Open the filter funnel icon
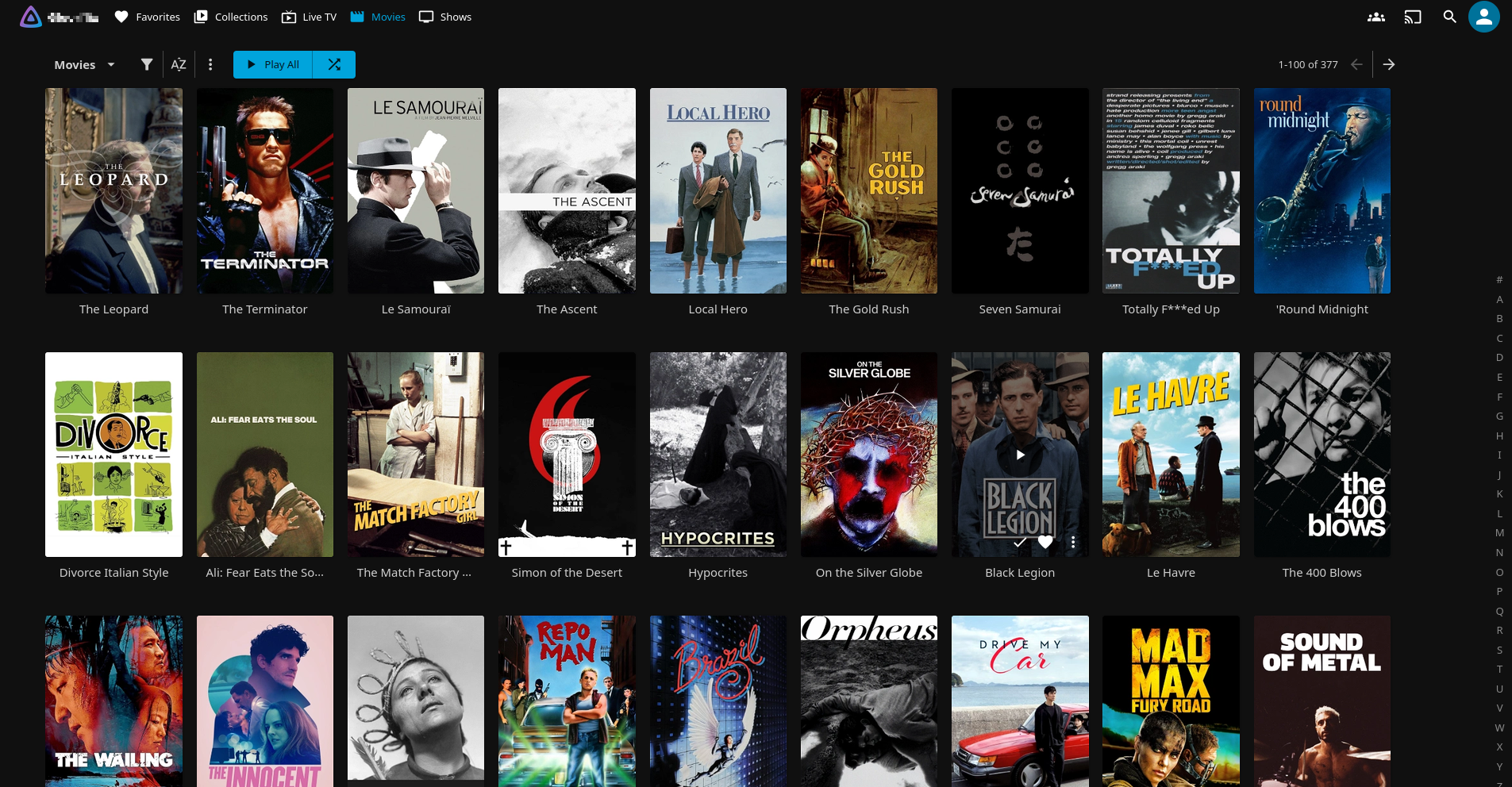Screen dimensions: 1512x787 pos(147,64)
